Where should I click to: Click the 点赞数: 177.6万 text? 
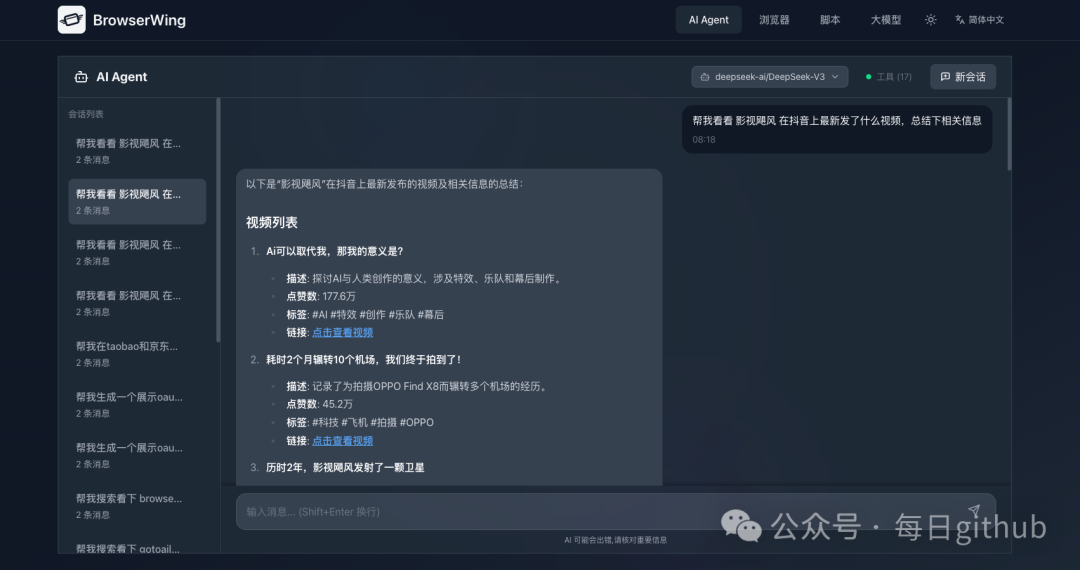pyautogui.click(x=321, y=296)
